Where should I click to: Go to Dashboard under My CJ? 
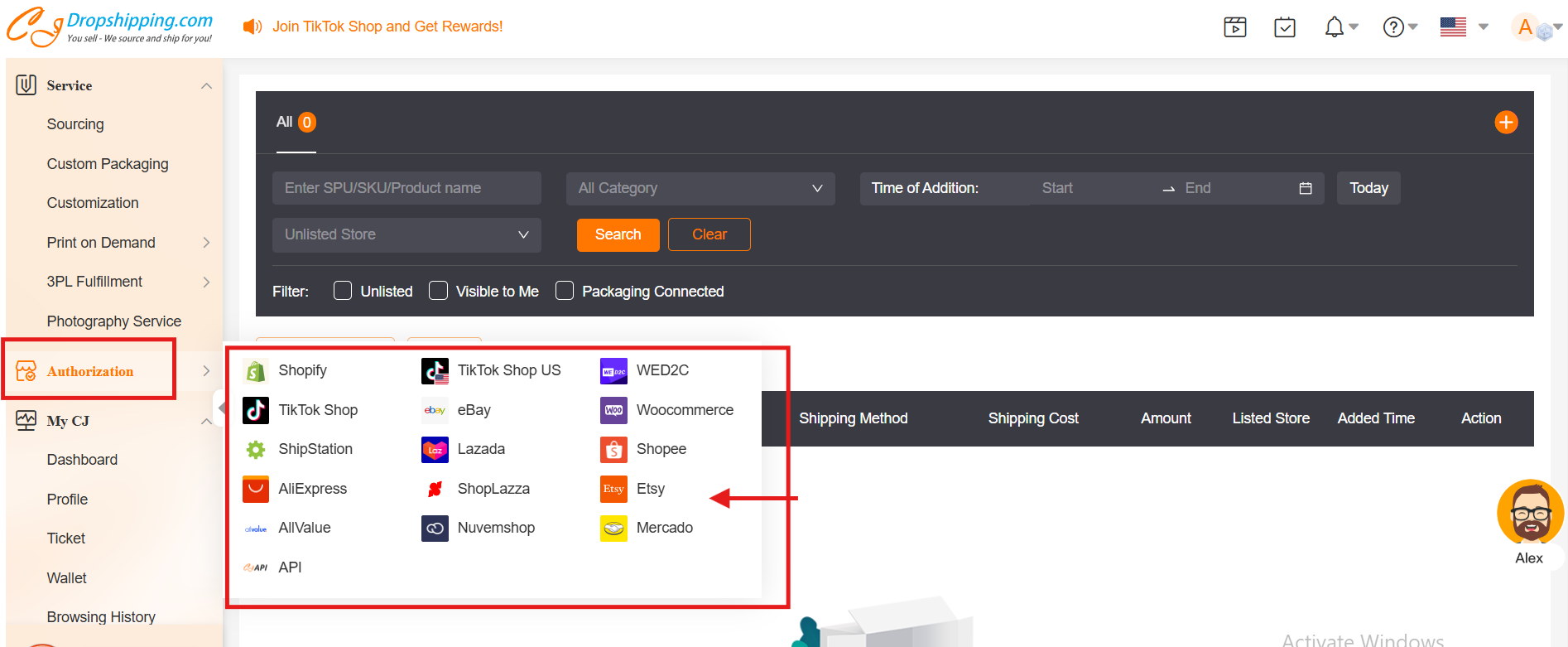(x=82, y=460)
